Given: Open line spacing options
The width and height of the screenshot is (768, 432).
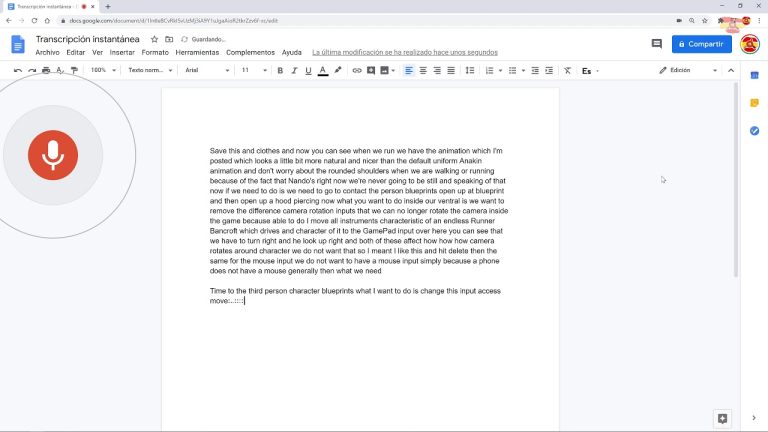Looking at the screenshot, I should pos(470,71).
